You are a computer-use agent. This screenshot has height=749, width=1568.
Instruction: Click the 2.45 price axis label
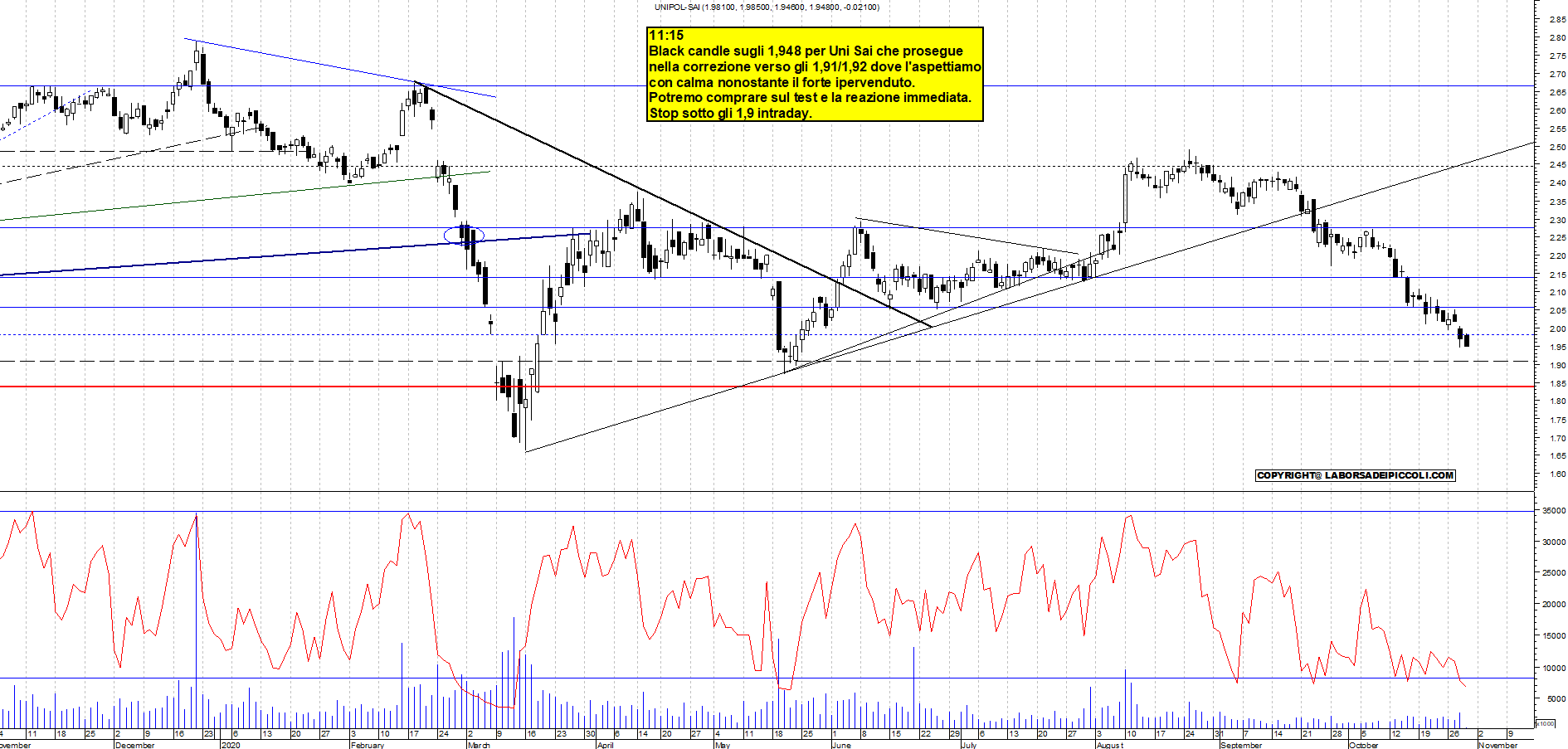click(x=1557, y=165)
